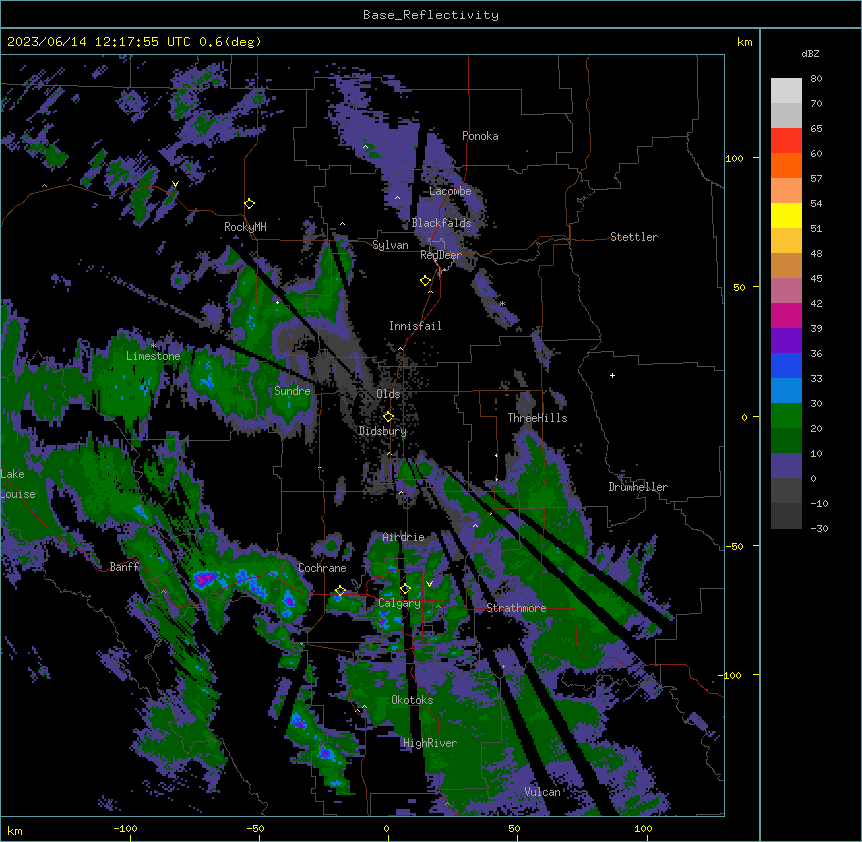This screenshot has width=862, height=842.
Task: Click the Ponoka city label
Action: 480,136
